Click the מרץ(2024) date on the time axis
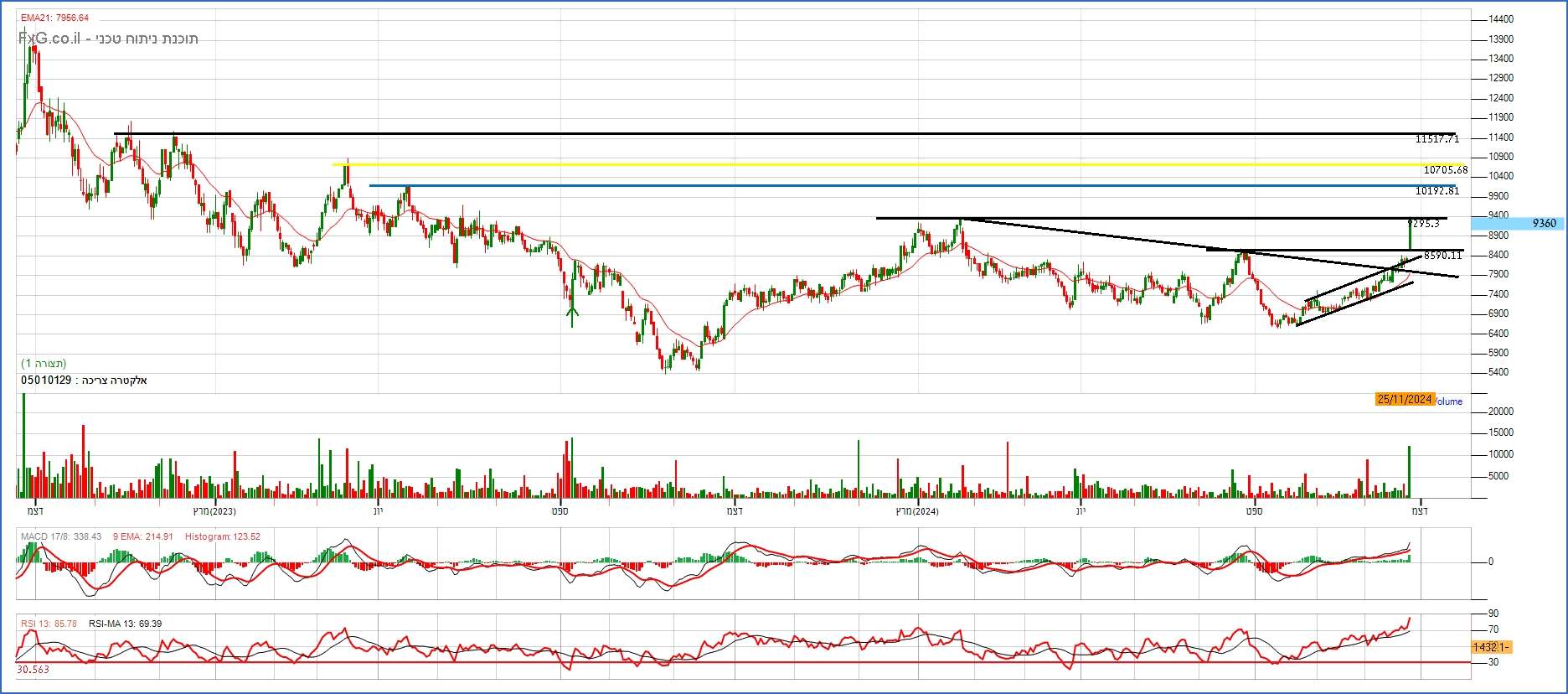 click(916, 511)
